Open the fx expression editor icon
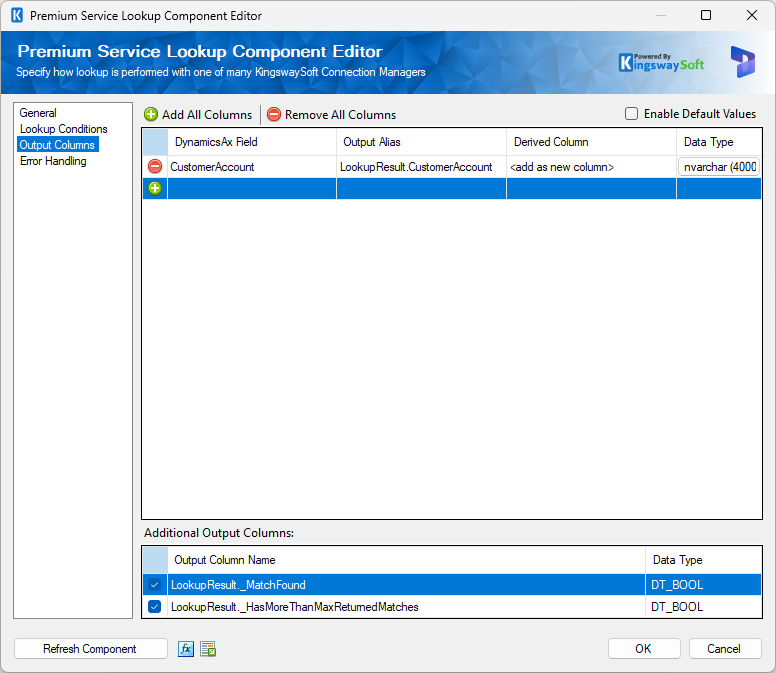Image resolution: width=776 pixels, height=673 pixels. coord(186,649)
